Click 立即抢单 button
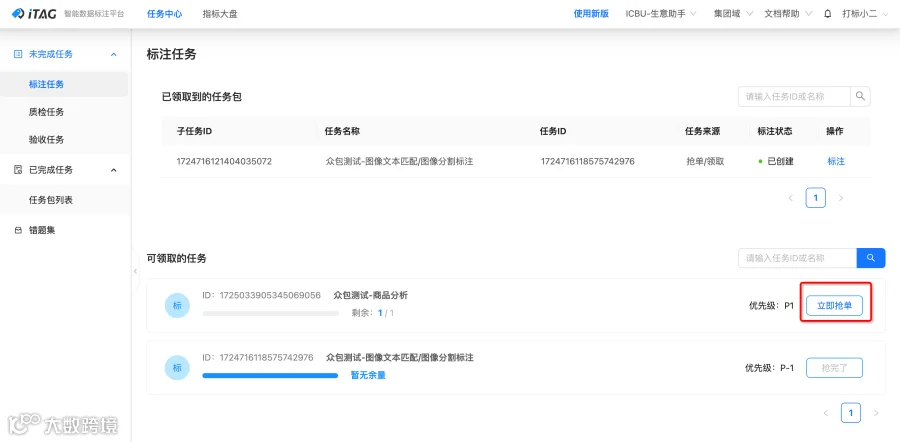 [x=835, y=306]
